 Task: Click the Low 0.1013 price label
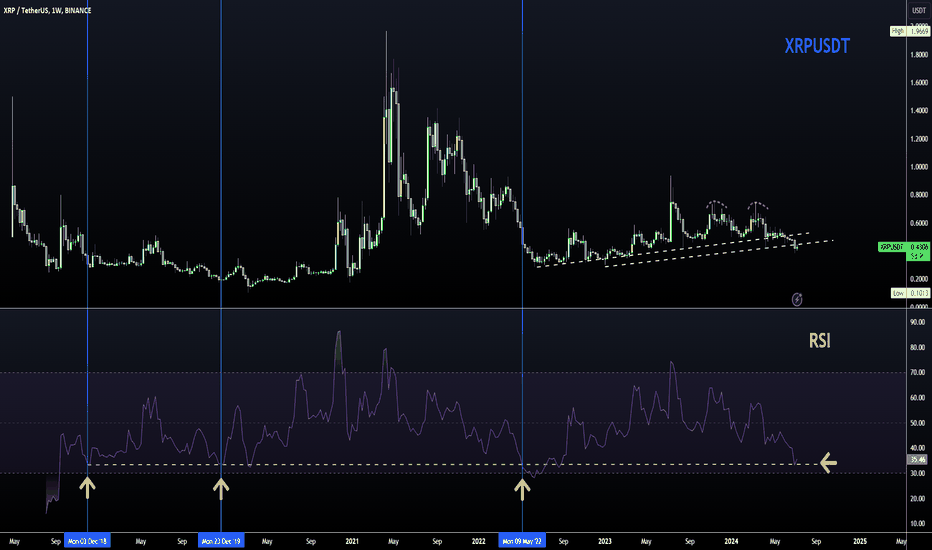pos(910,293)
